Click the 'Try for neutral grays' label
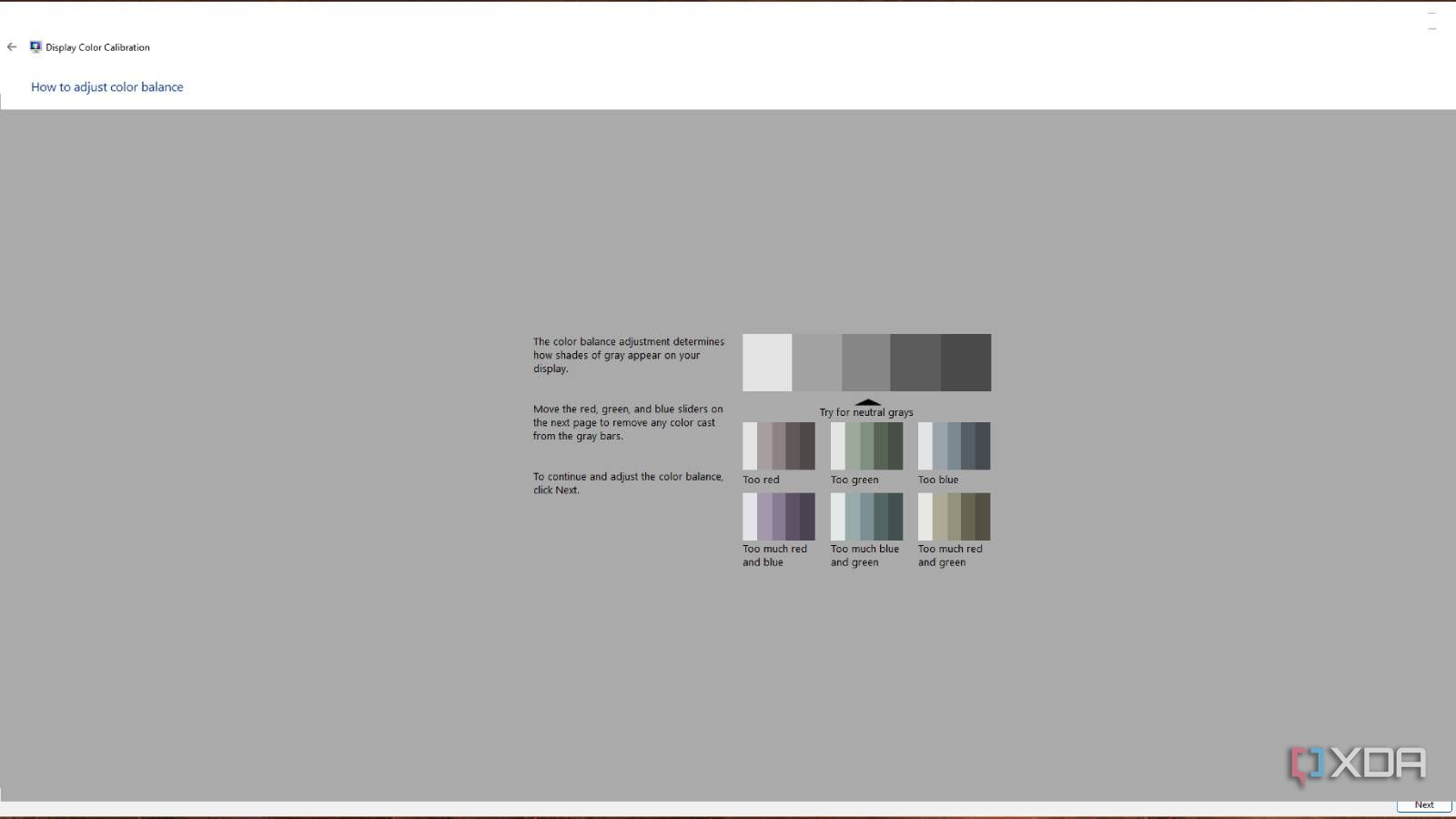This screenshot has width=1456, height=819. coord(866,412)
